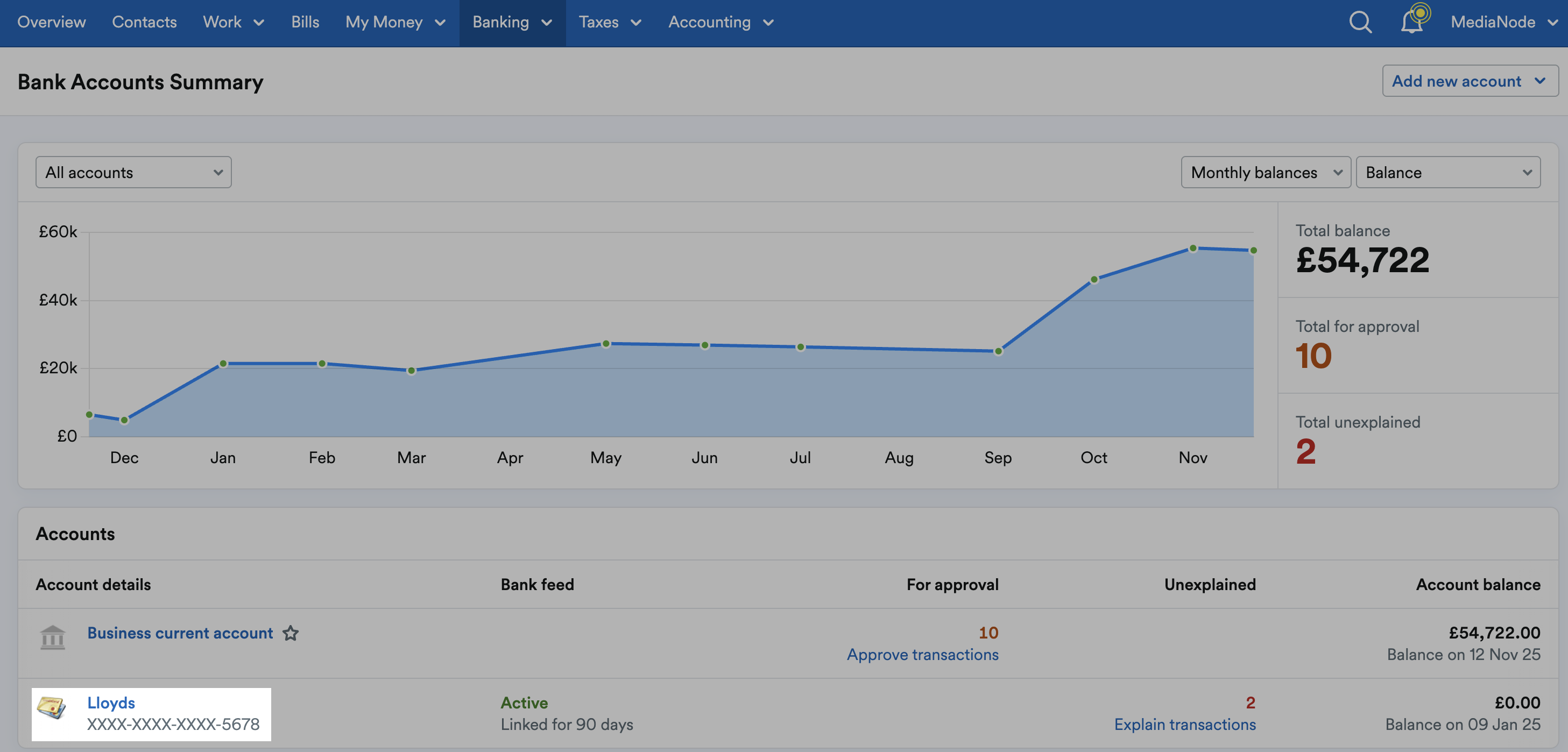
Task: Go to the Overview tab
Action: coord(51,23)
